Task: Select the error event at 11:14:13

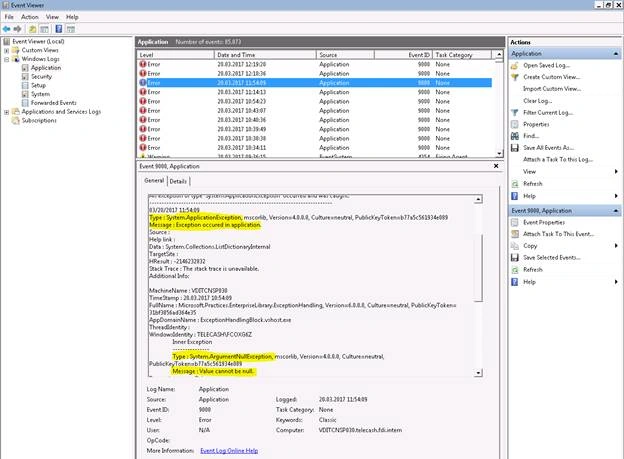Action: point(315,92)
